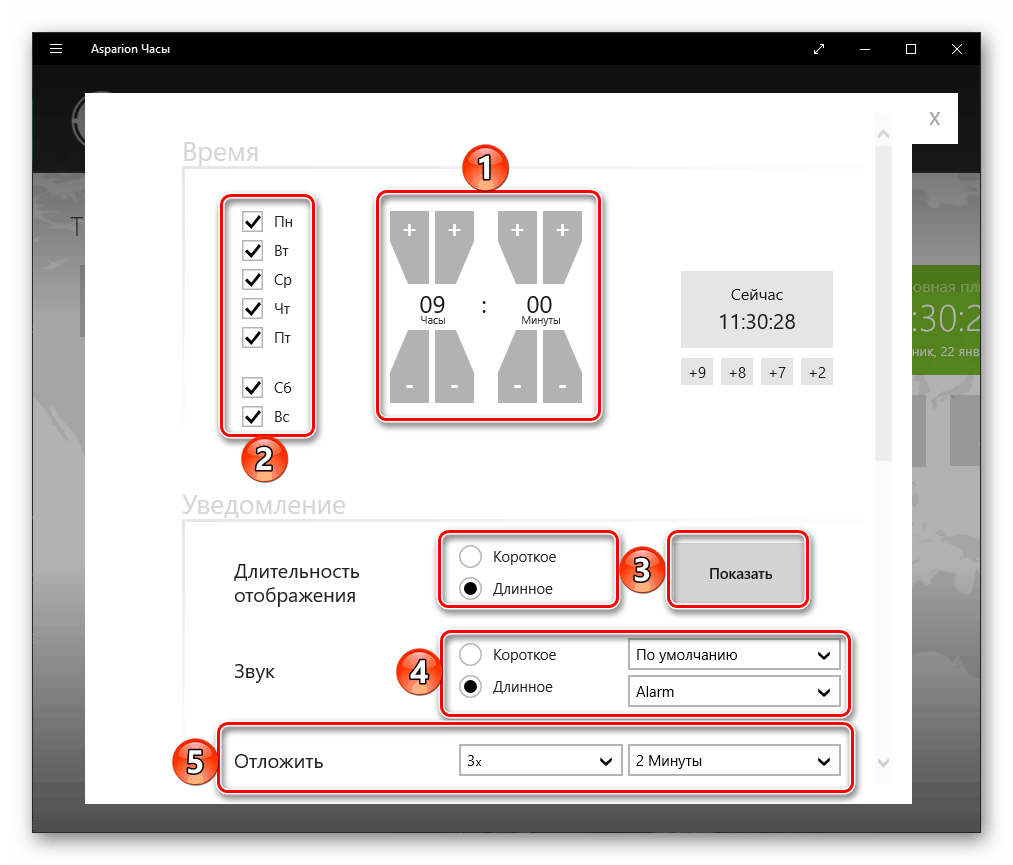Open the hamburger menu in title bar
Image resolution: width=1013 pixels, height=865 pixels.
(56, 49)
